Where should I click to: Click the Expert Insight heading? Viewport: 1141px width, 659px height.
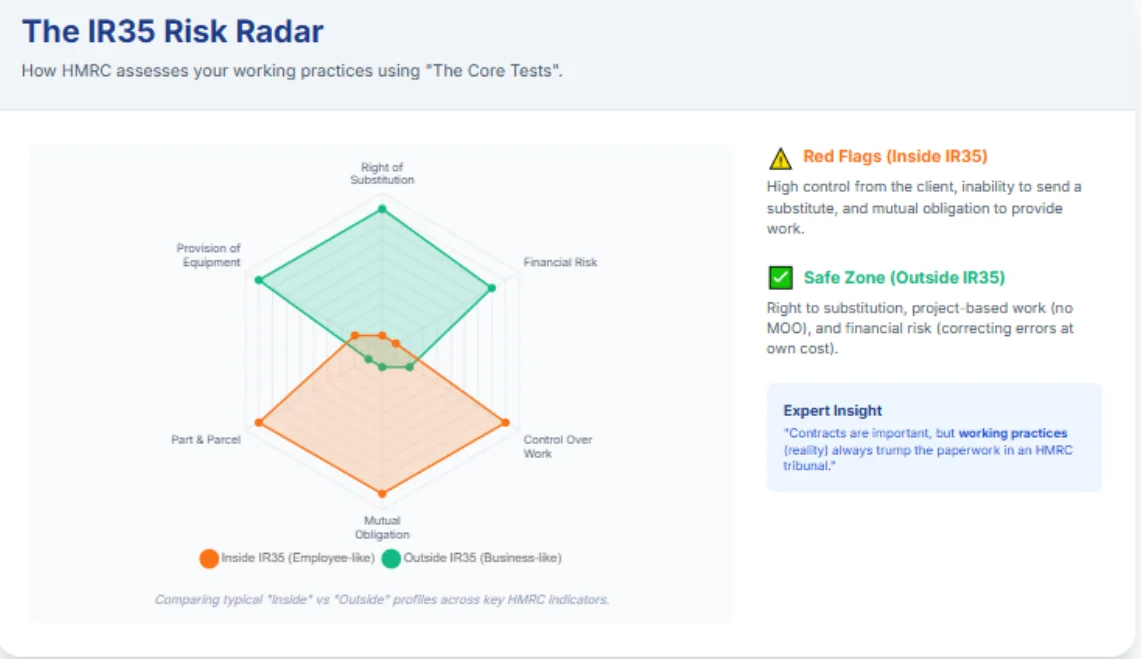tap(832, 410)
